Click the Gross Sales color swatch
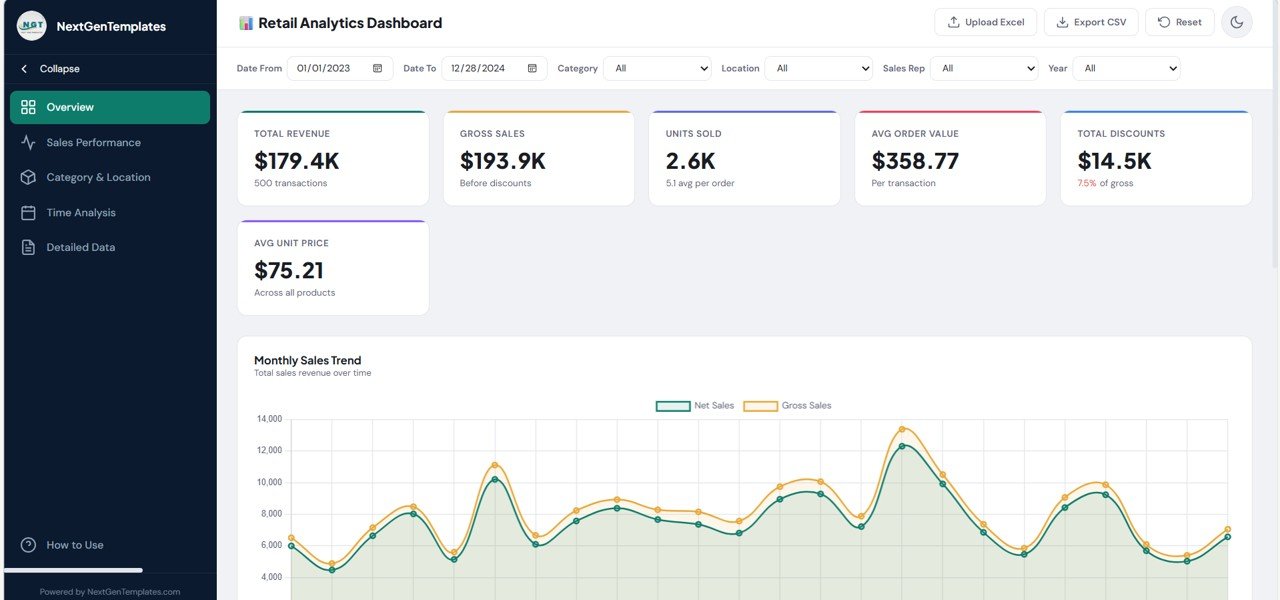Screen dimensions: 1280x600 pyautogui.click(x=763, y=405)
